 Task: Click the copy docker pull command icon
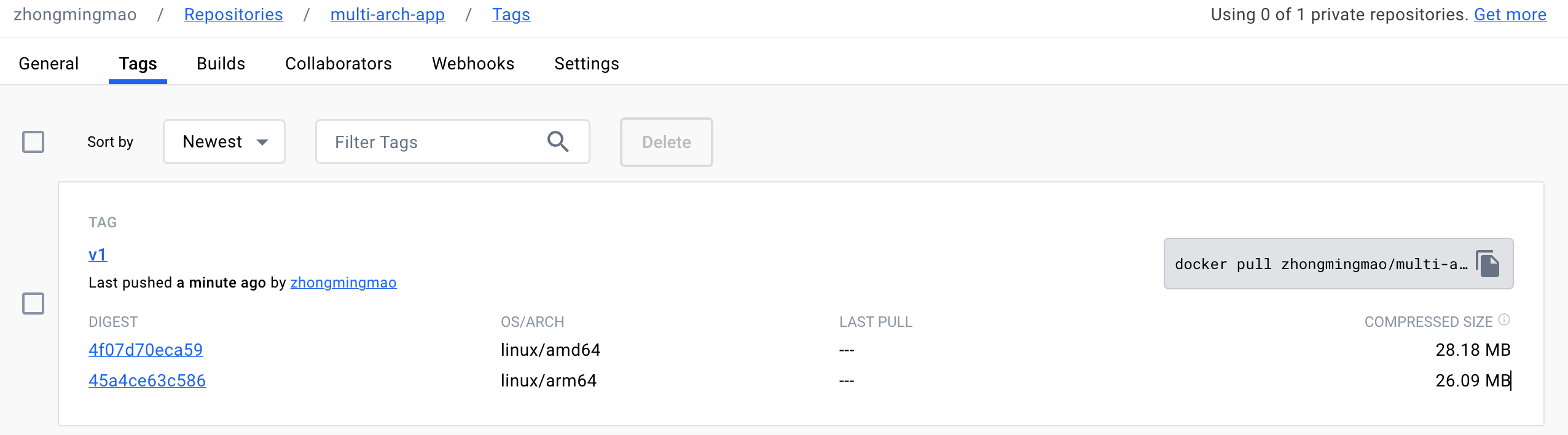(1487, 264)
